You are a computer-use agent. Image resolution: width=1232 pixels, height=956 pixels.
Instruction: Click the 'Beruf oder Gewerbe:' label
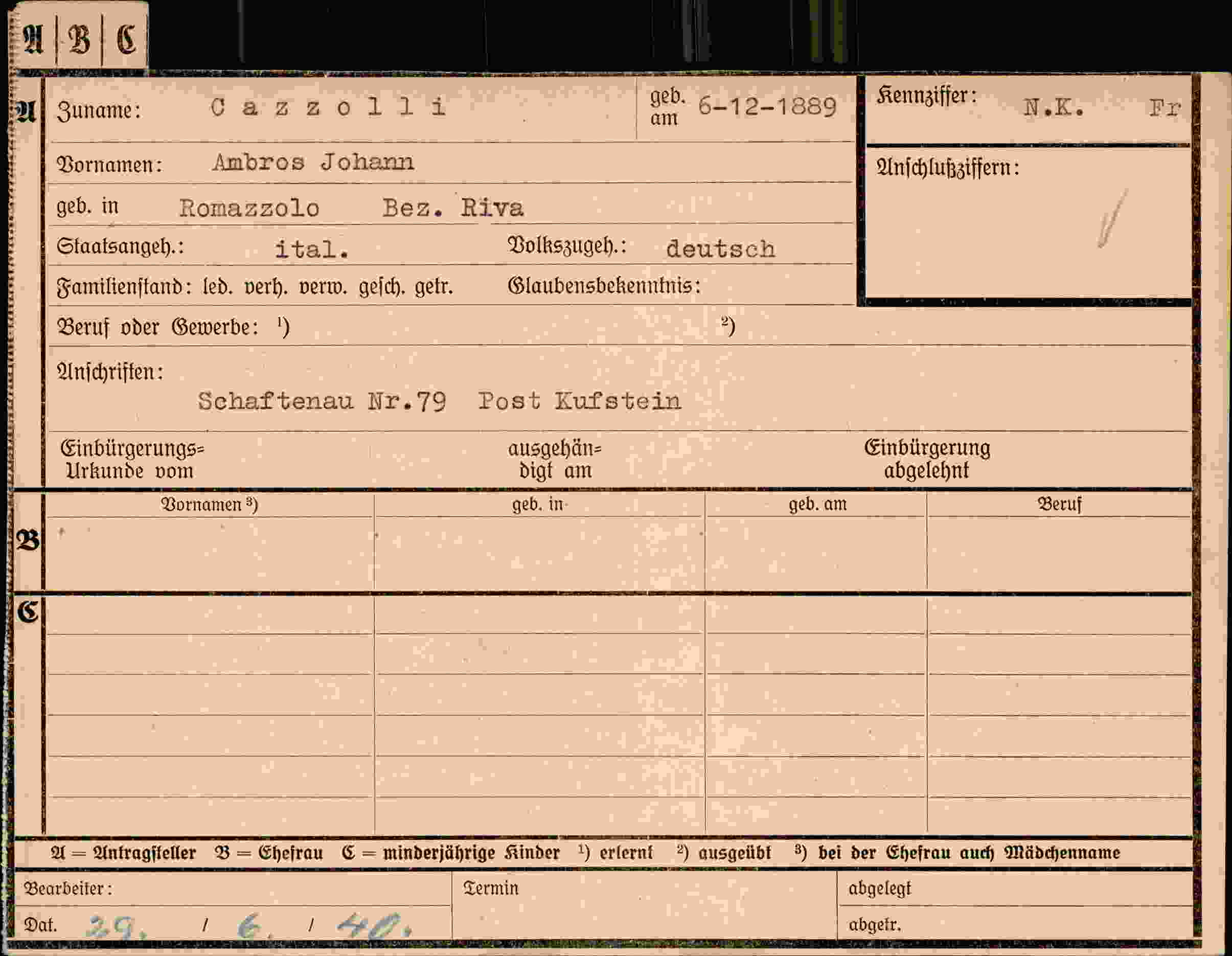click(x=158, y=327)
